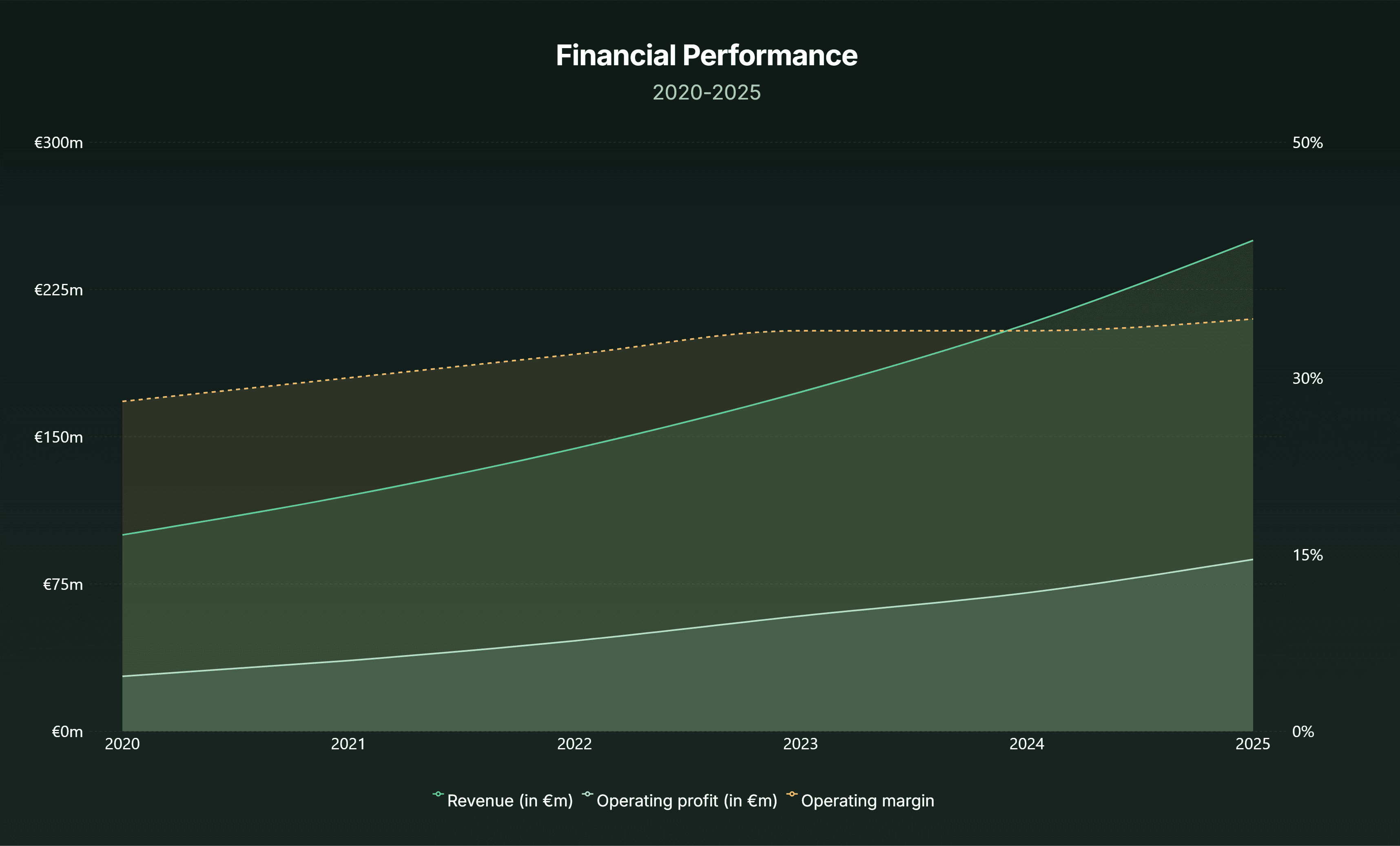
Task: Click the €300m y-axis label
Action: [x=58, y=143]
